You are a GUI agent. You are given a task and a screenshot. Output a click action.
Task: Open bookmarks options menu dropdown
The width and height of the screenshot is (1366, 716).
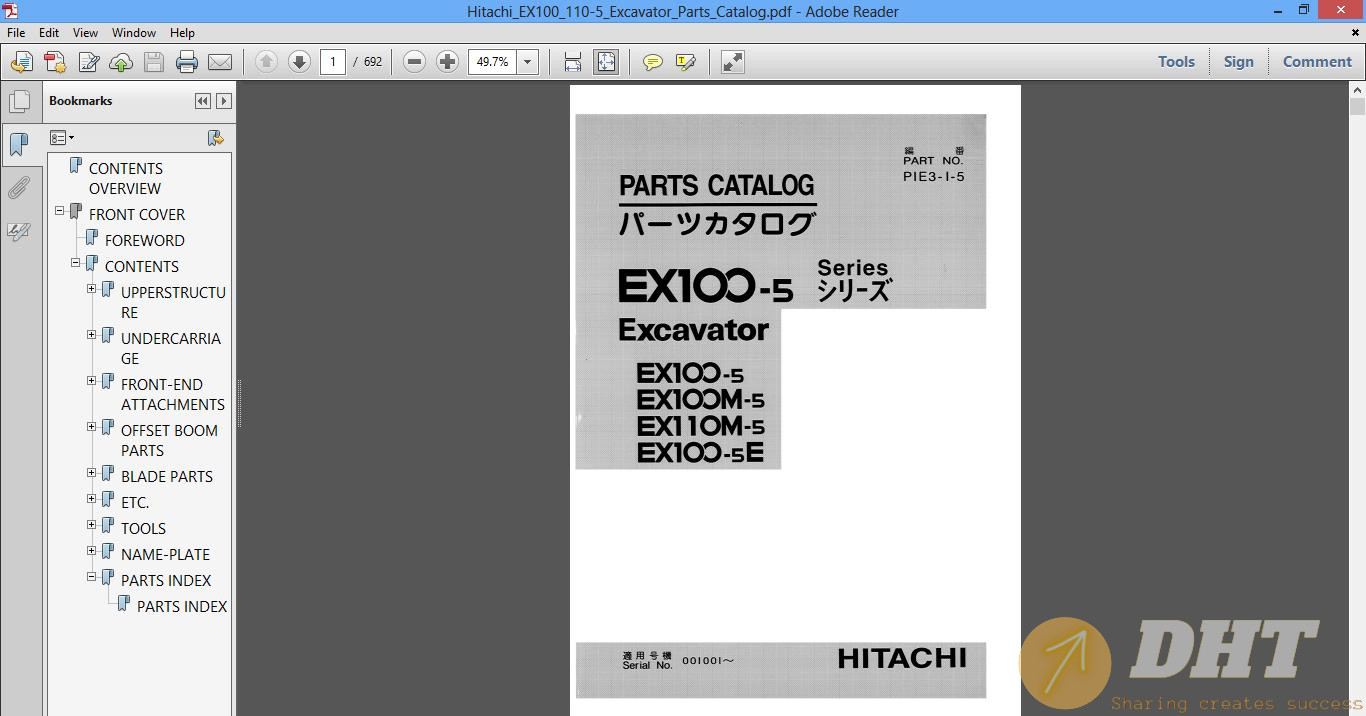pos(62,138)
